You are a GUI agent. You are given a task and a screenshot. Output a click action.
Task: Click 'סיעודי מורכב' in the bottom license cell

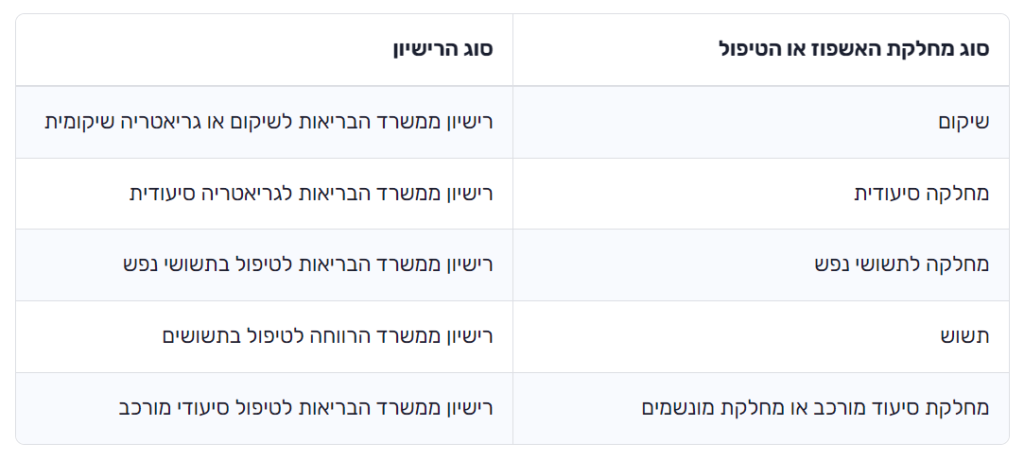(x=175, y=408)
